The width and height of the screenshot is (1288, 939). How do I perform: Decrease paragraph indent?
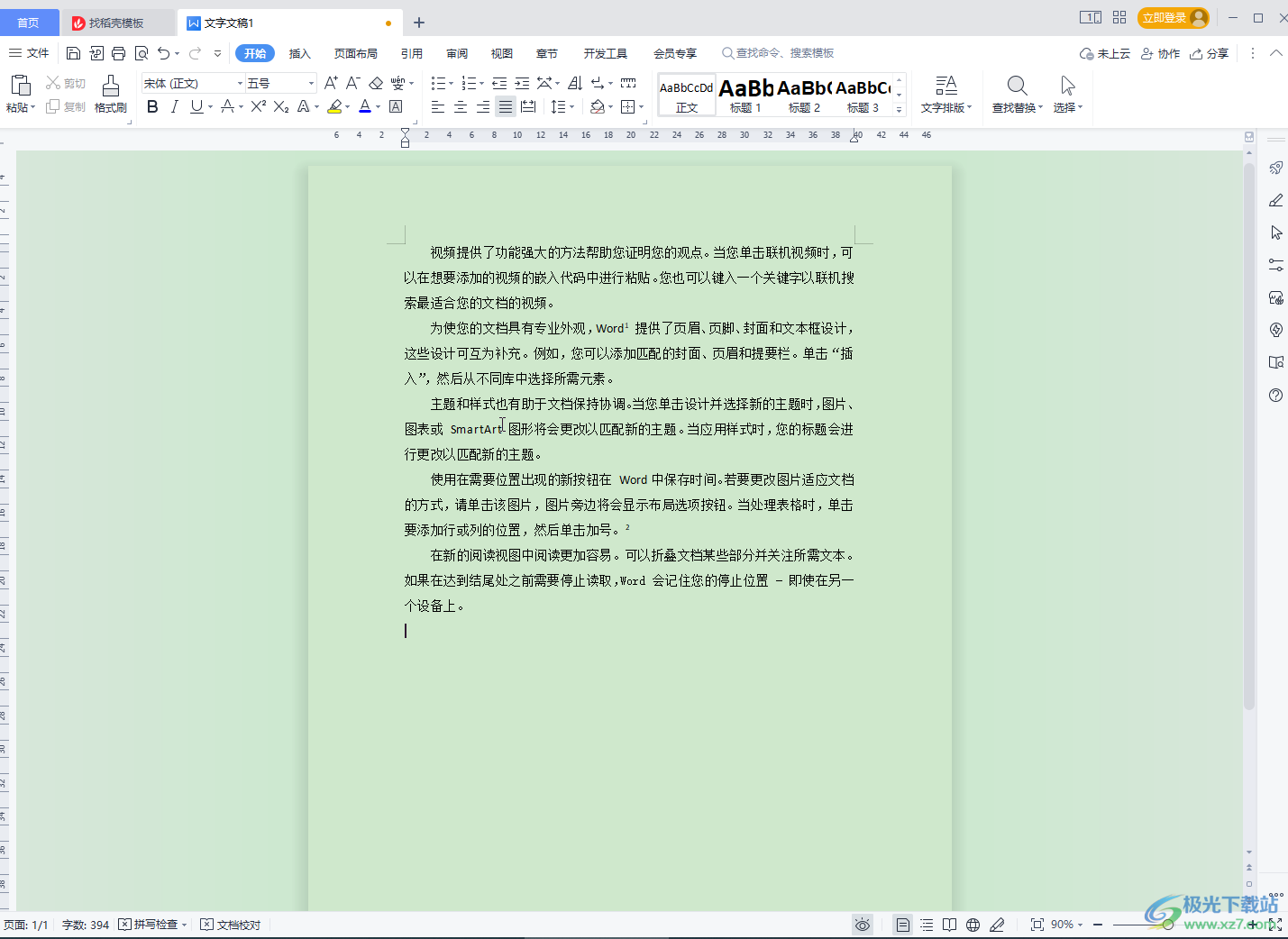coord(499,83)
